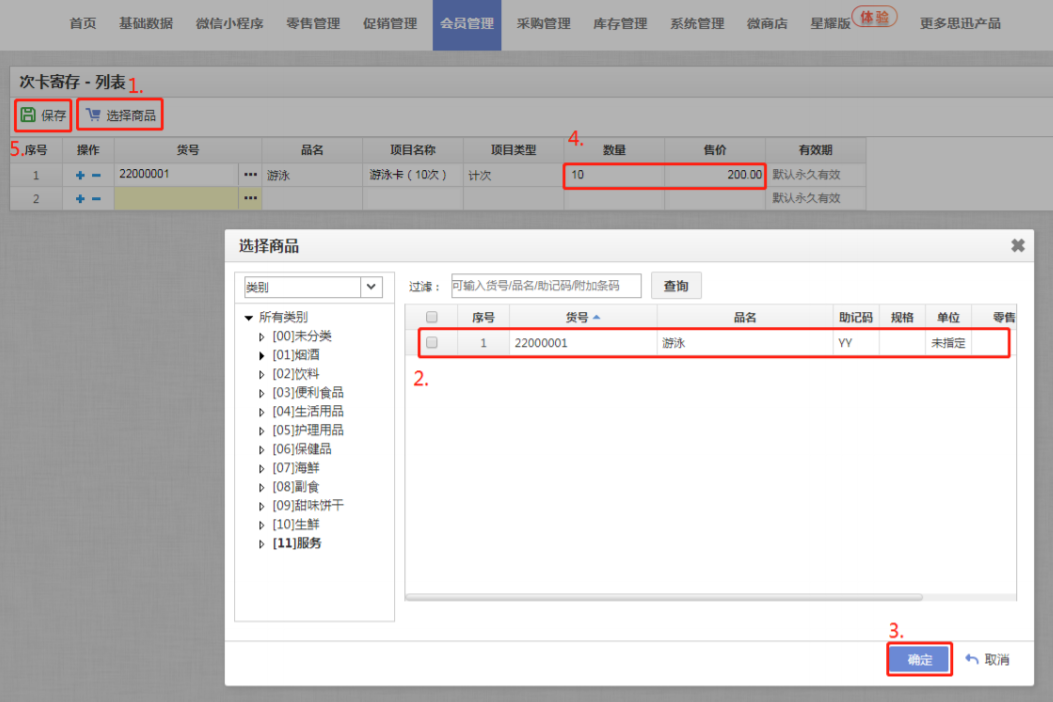Check the box for product 游泳
This screenshot has height=702, width=1053.
(x=432, y=342)
